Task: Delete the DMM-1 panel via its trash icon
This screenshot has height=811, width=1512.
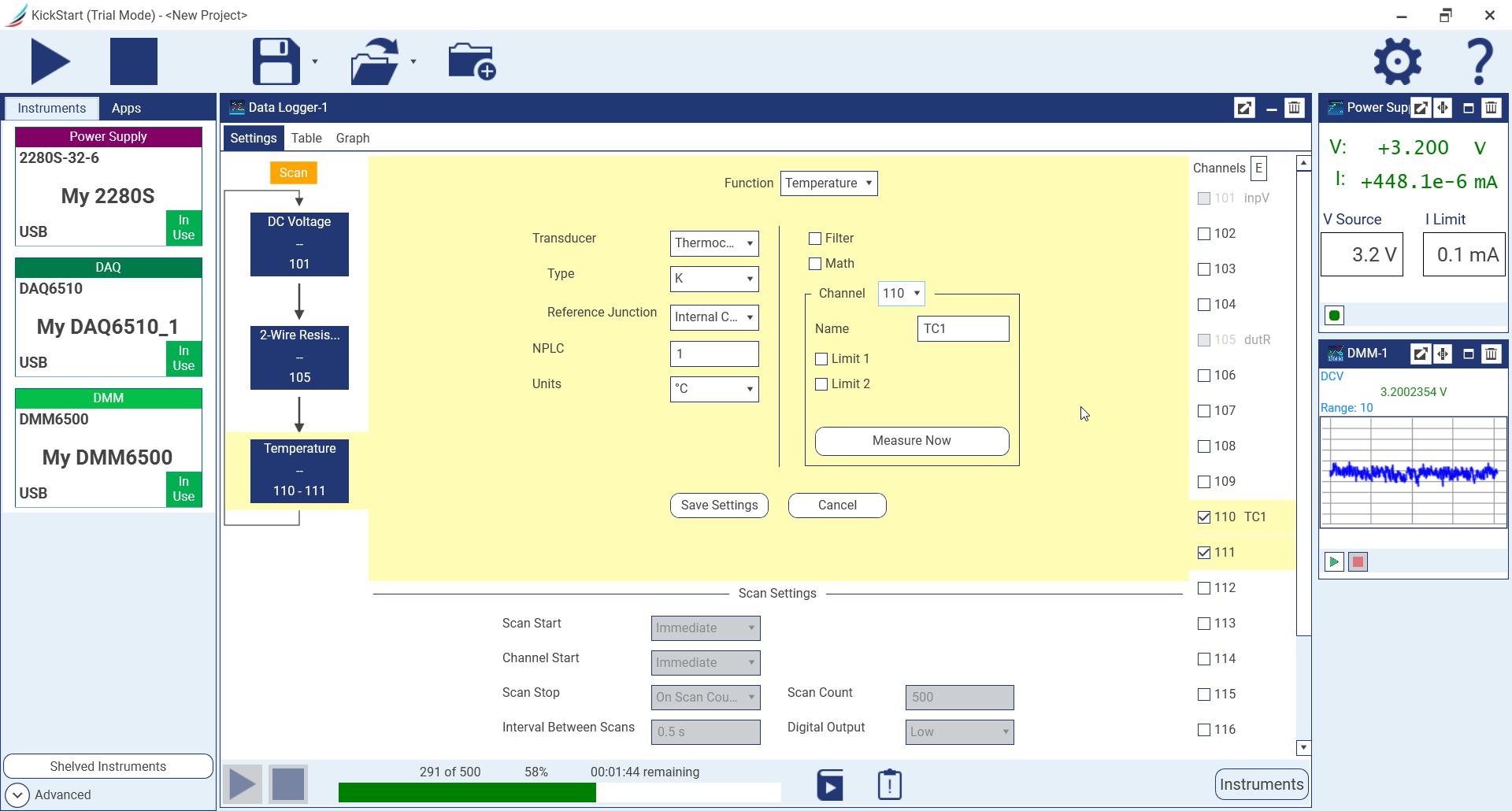Action: coord(1491,354)
